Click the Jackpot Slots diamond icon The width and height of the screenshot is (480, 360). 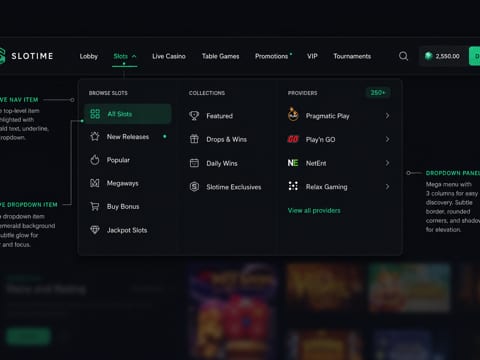(x=95, y=230)
